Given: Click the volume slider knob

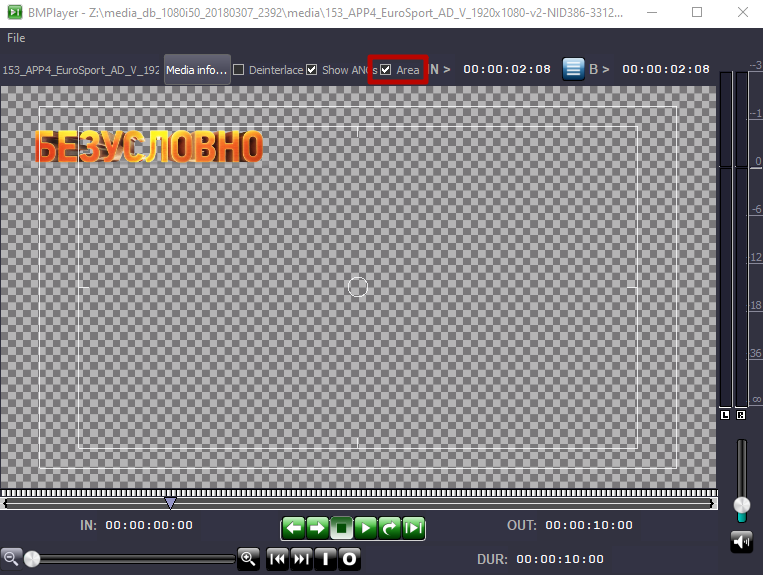Looking at the screenshot, I should tap(742, 505).
